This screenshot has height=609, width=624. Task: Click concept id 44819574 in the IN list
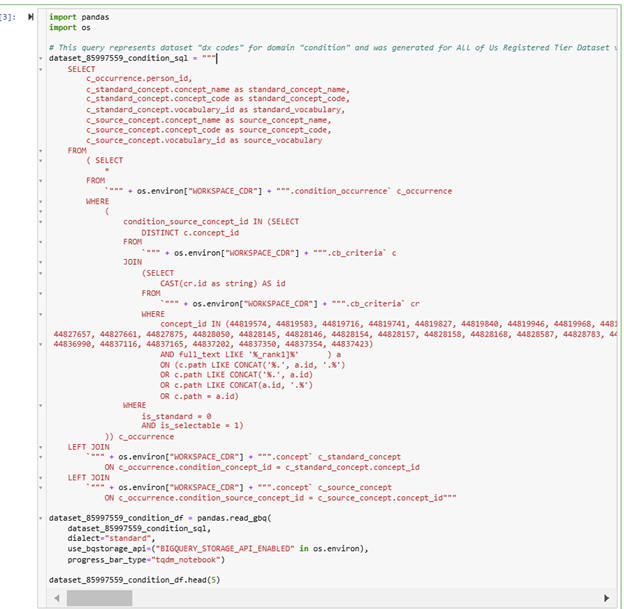coord(249,324)
